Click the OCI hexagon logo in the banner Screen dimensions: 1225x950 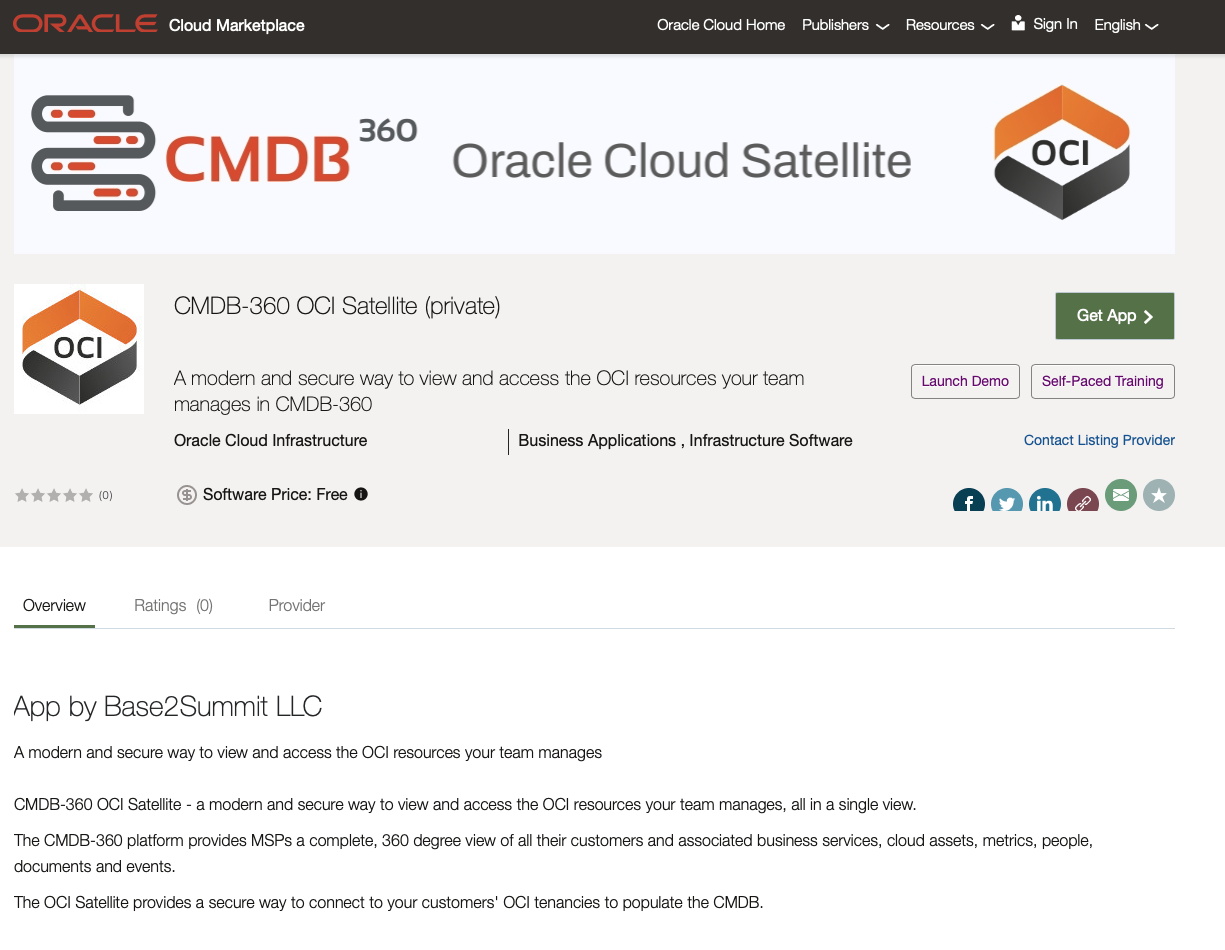pyautogui.click(x=1062, y=152)
